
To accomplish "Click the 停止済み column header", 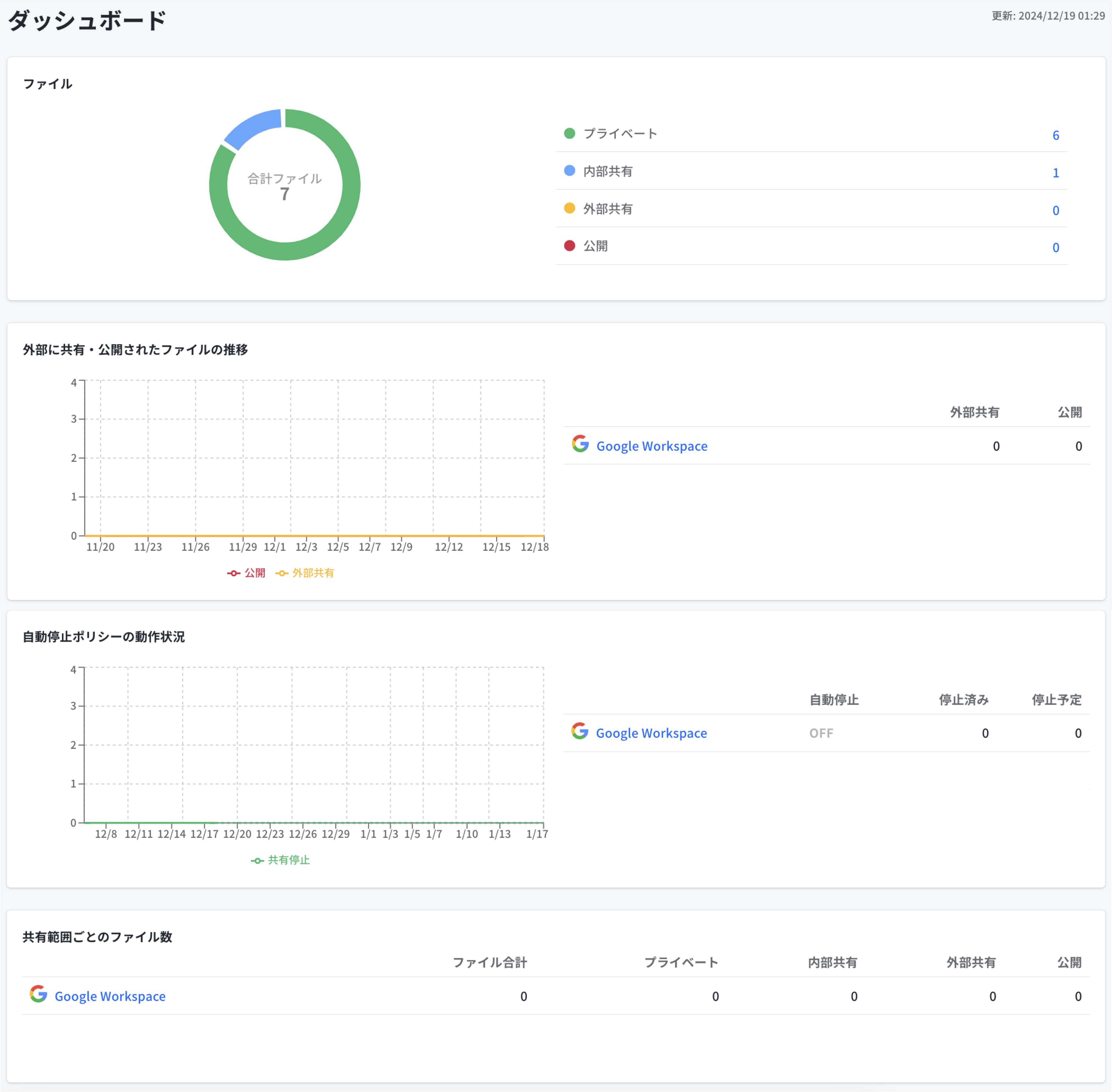I will pyautogui.click(x=963, y=699).
